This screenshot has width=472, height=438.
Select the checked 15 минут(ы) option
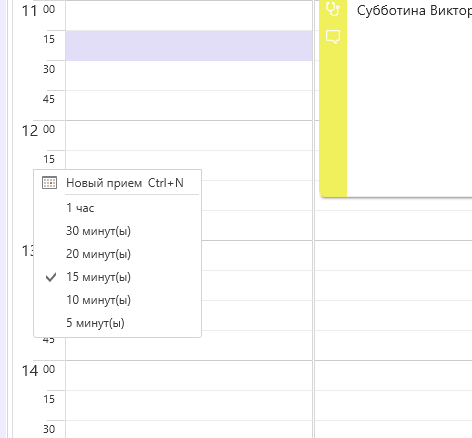coord(117,277)
